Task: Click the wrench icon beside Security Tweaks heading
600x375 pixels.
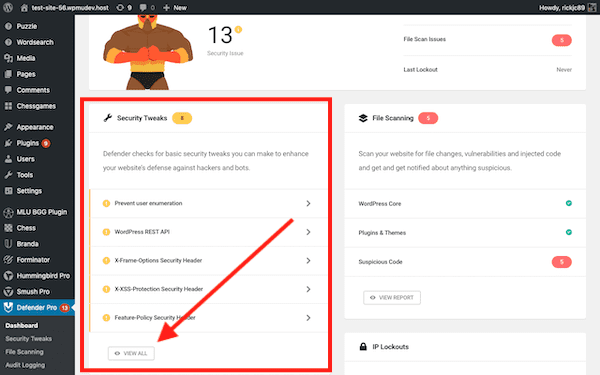Action: [x=108, y=118]
